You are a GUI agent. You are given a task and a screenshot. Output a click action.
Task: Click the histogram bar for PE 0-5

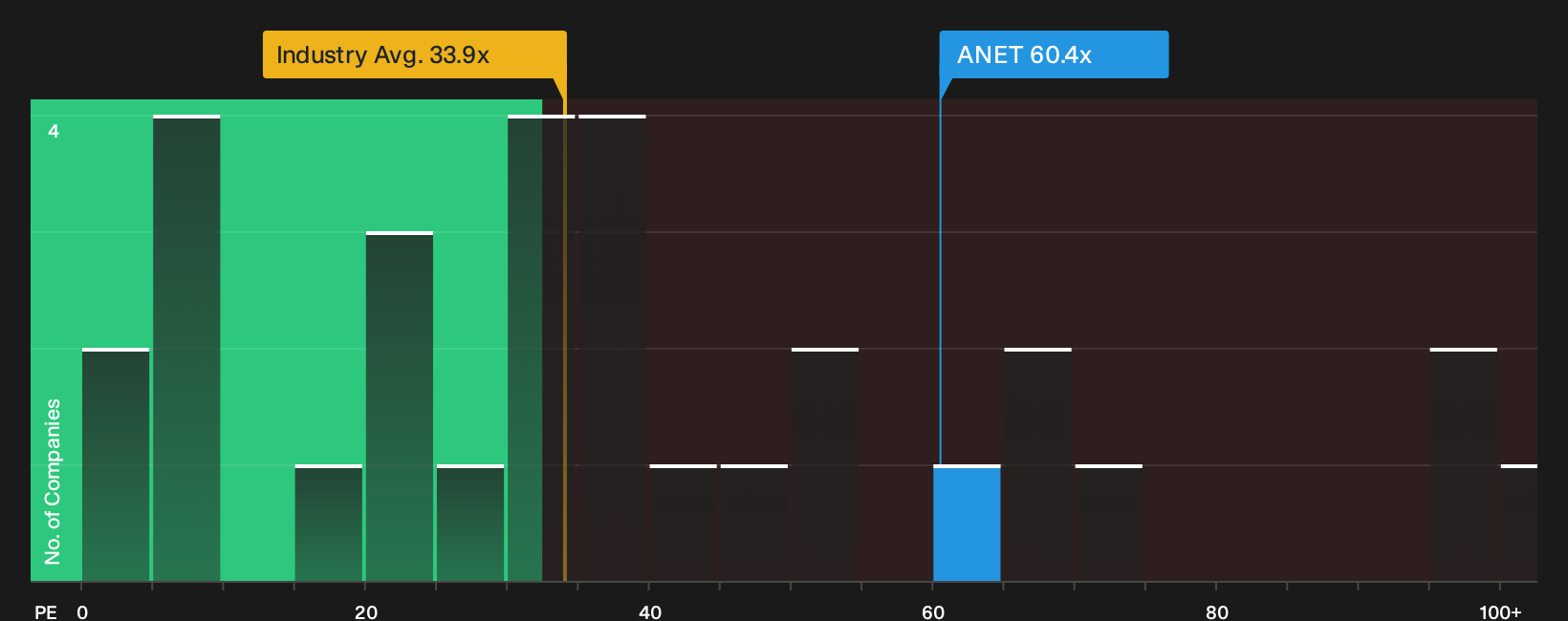[116, 465]
